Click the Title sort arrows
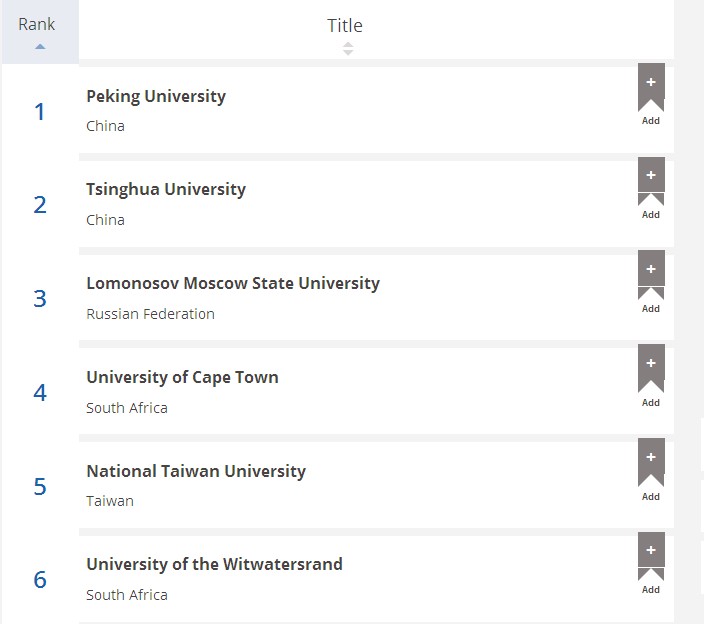The height and width of the screenshot is (624, 704). tap(348, 48)
